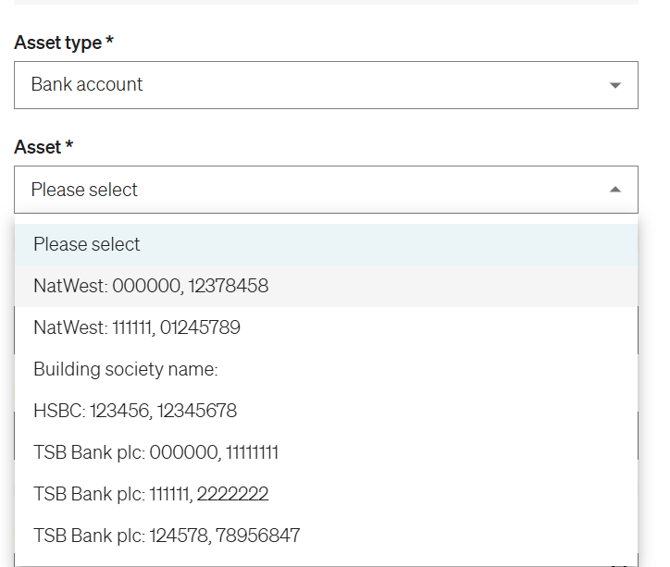Choose the TSB account numbered 11111111
The height and width of the screenshot is (567, 670).
coord(156,453)
